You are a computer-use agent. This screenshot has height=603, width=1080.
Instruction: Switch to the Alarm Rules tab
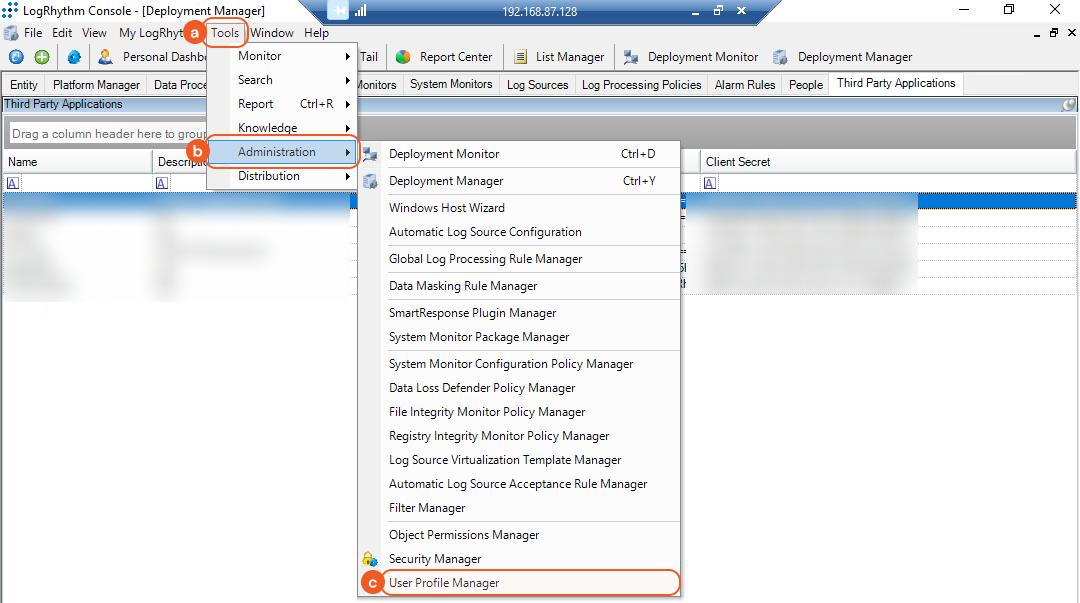[x=744, y=85]
